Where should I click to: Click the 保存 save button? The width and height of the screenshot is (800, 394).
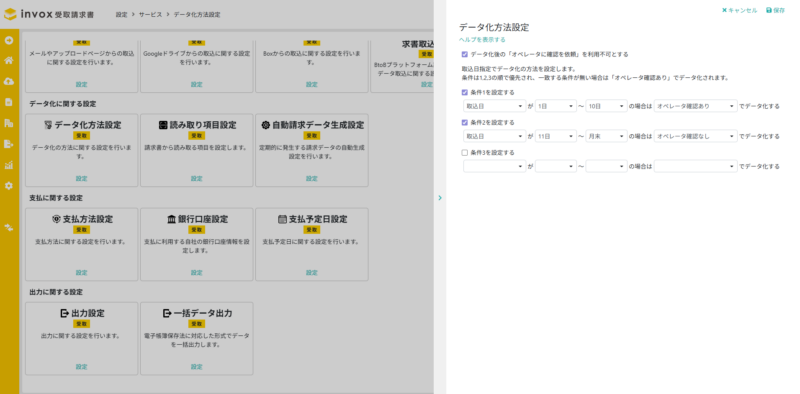[776, 10]
